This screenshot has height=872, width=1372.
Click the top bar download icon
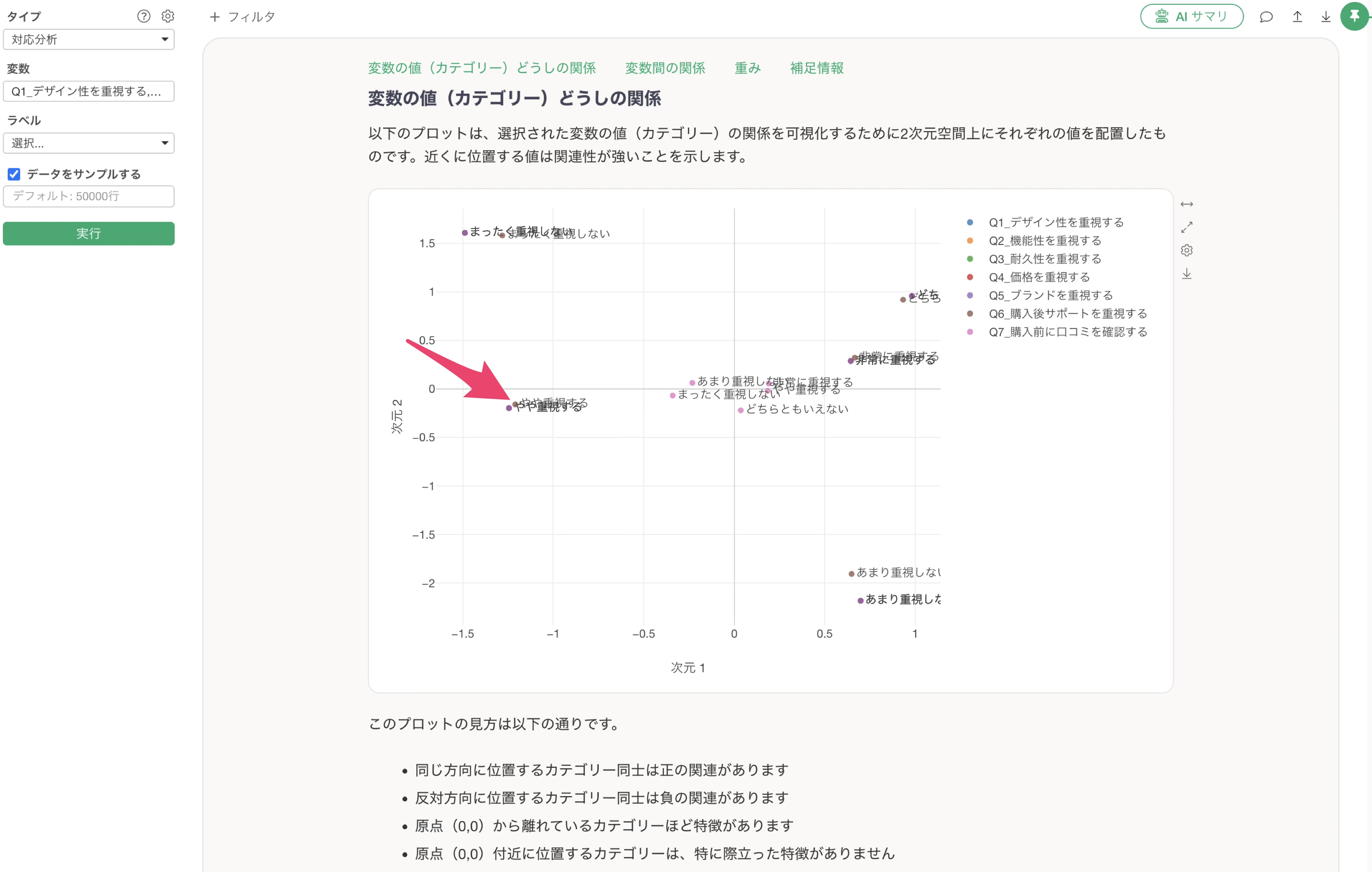click(1326, 17)
